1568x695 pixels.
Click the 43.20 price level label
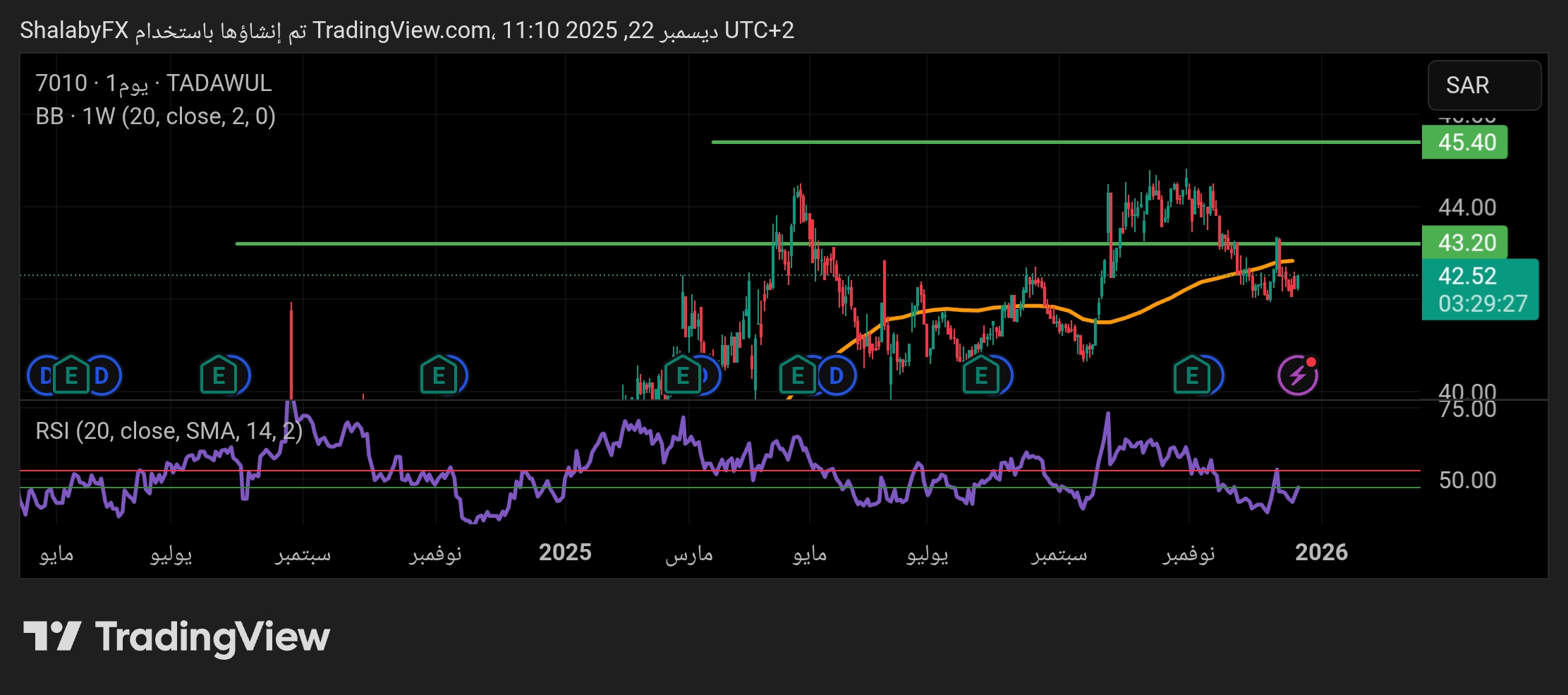tap(1464, 242)
